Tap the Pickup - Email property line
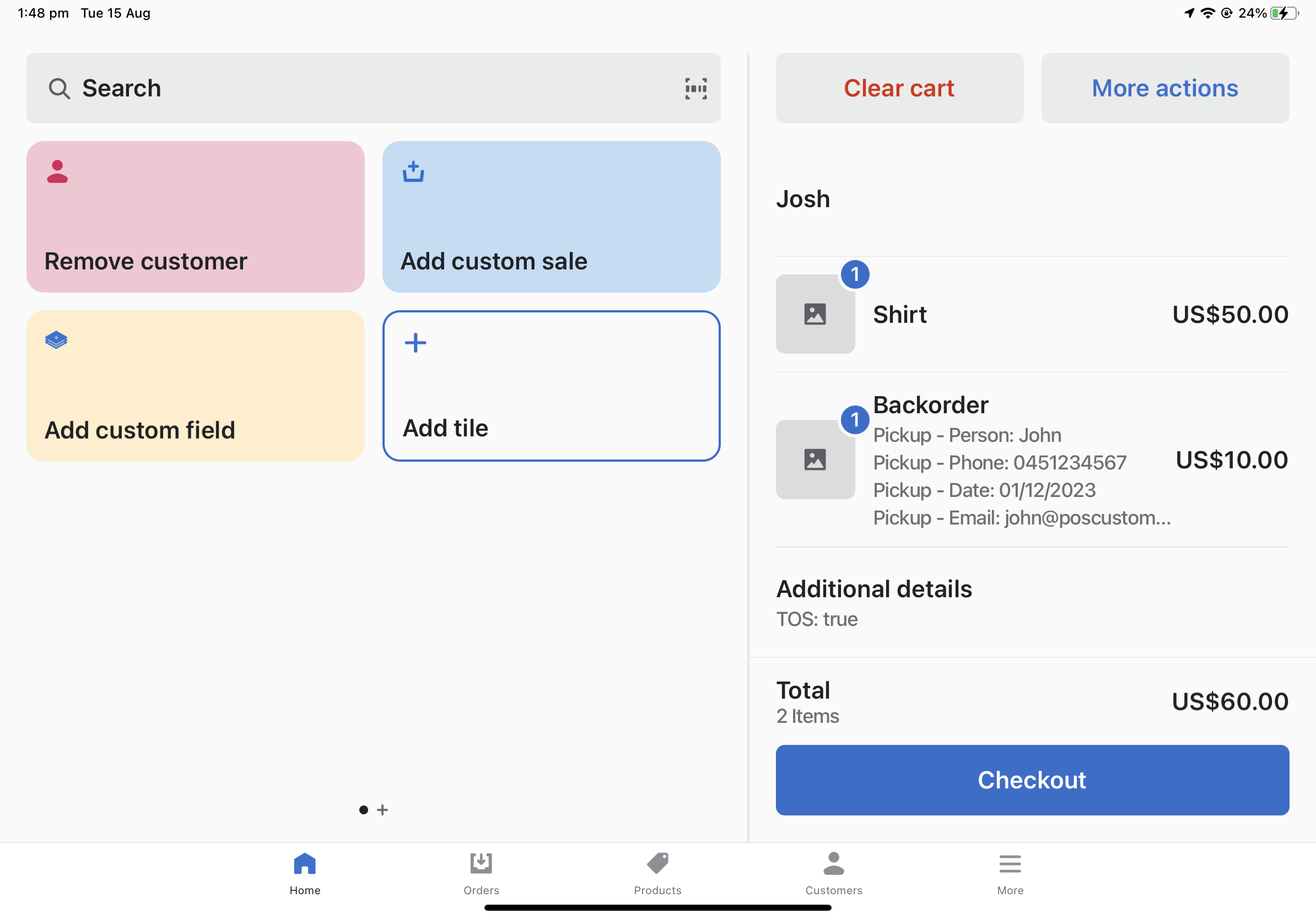 click(x=1022, y=518)
